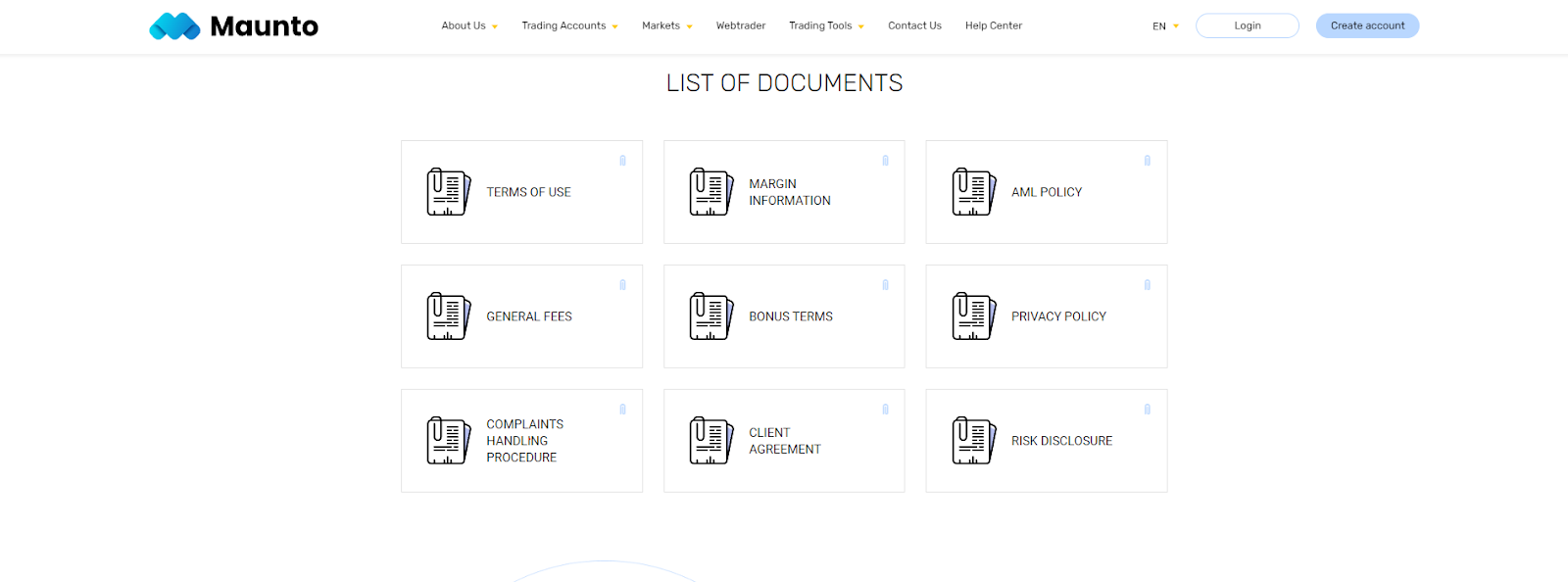Open the Bonus Terms document icon

coord(711,316)
